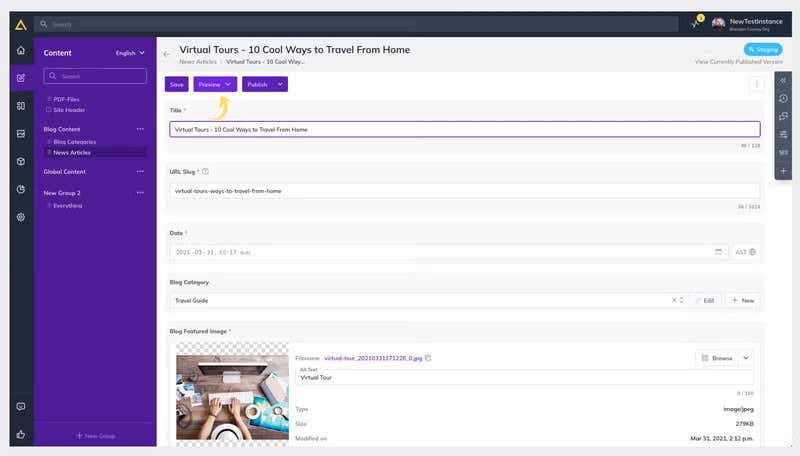The image size is (800, 456).
Task: Click into the Title text field
Action: tap(465, 129)
